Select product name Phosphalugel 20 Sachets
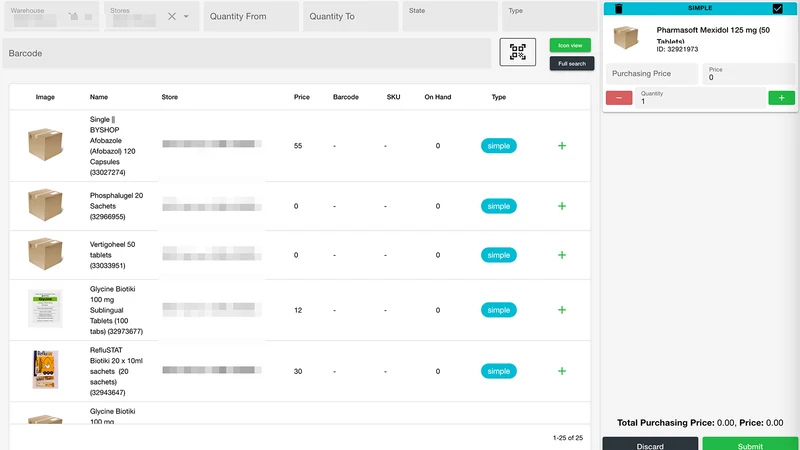 pyautogui.click(x=116, y=206)
